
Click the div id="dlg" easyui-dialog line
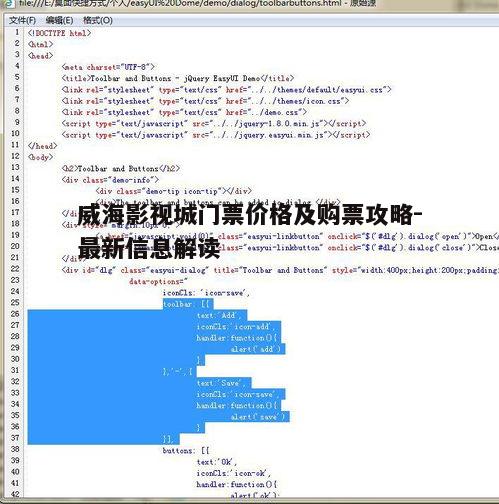(x=280, y=270)
